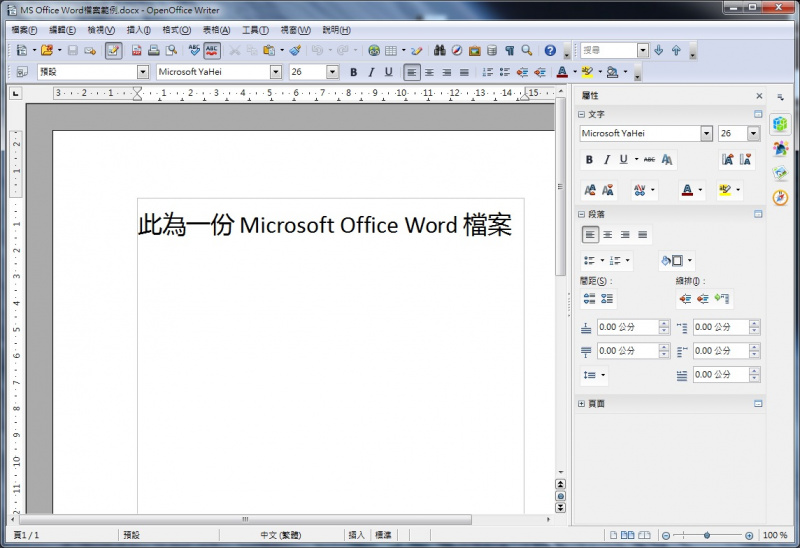
Task: Toggle Bold in the formatting toolbar
Action: click(x=353, y=72)
